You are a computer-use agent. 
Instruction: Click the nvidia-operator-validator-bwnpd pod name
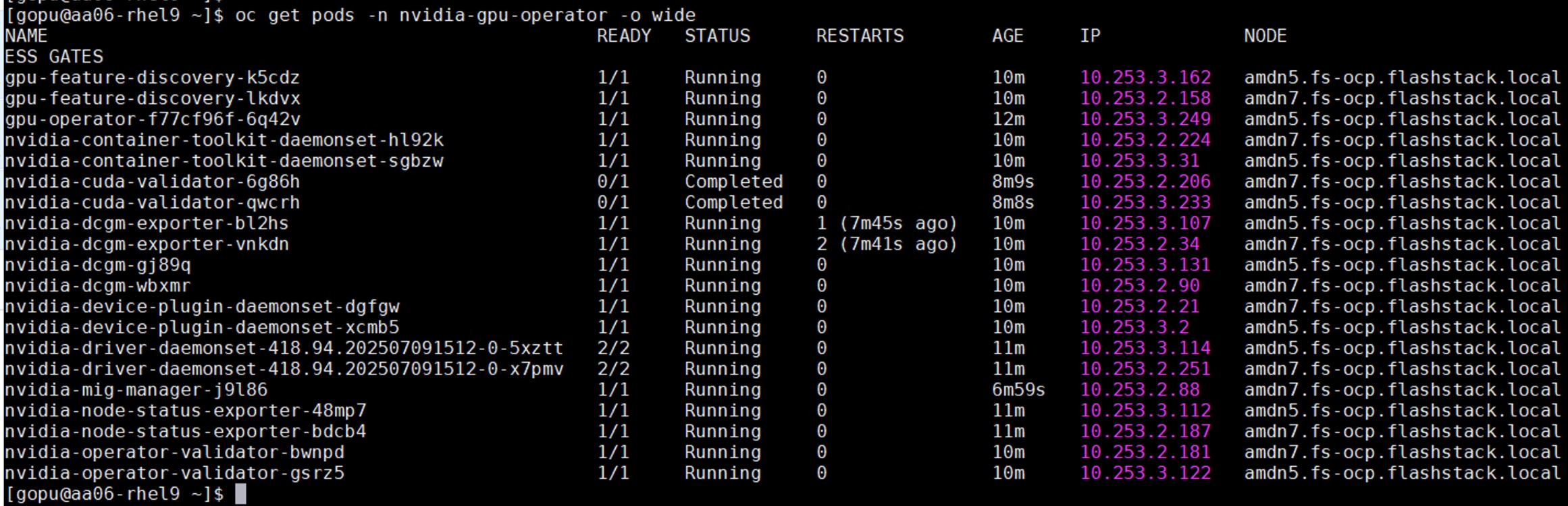click(x=174, y=452)
